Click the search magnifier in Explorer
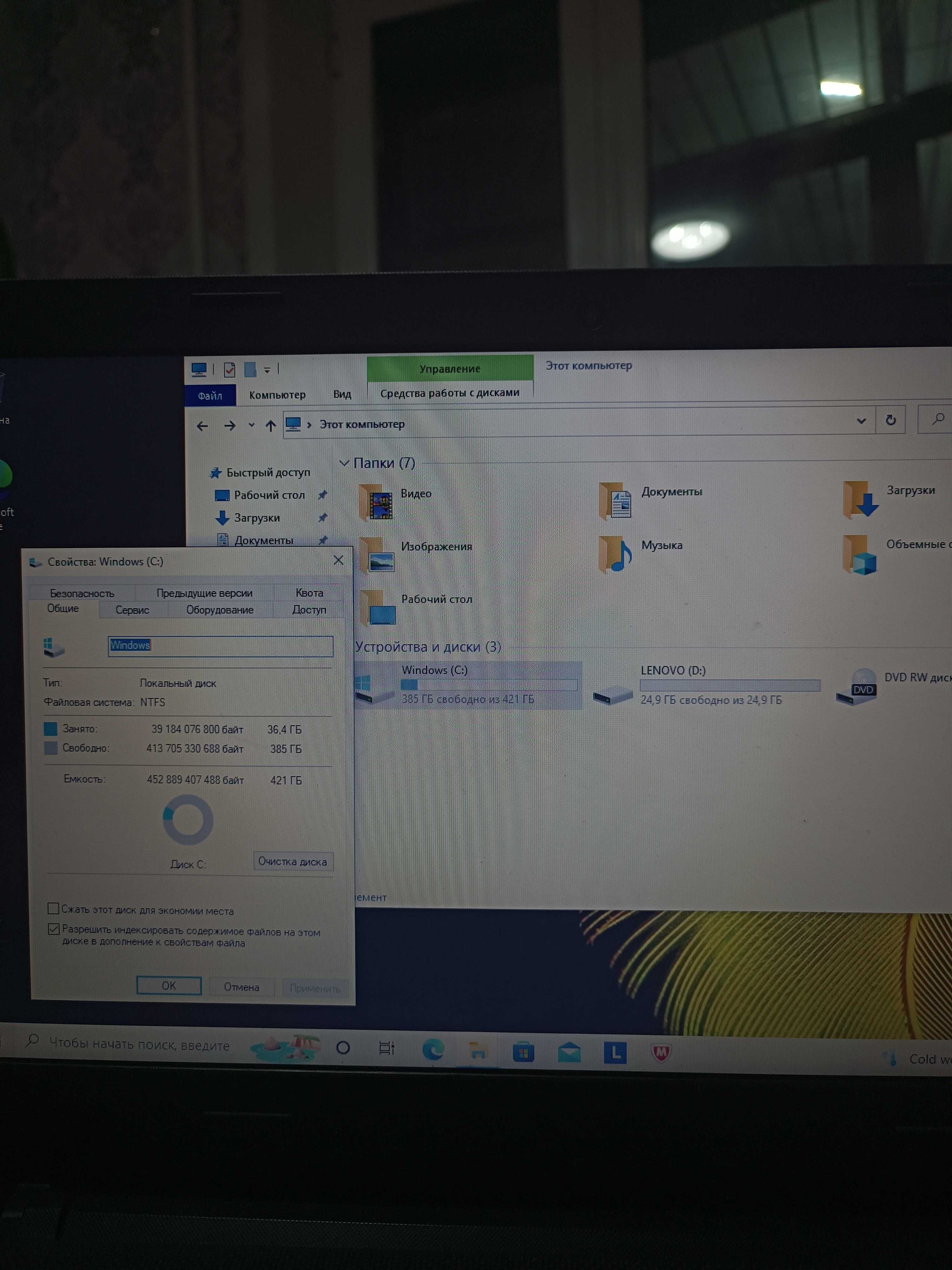The width and height of the screenshot is (952, 1270). (938, 419)
